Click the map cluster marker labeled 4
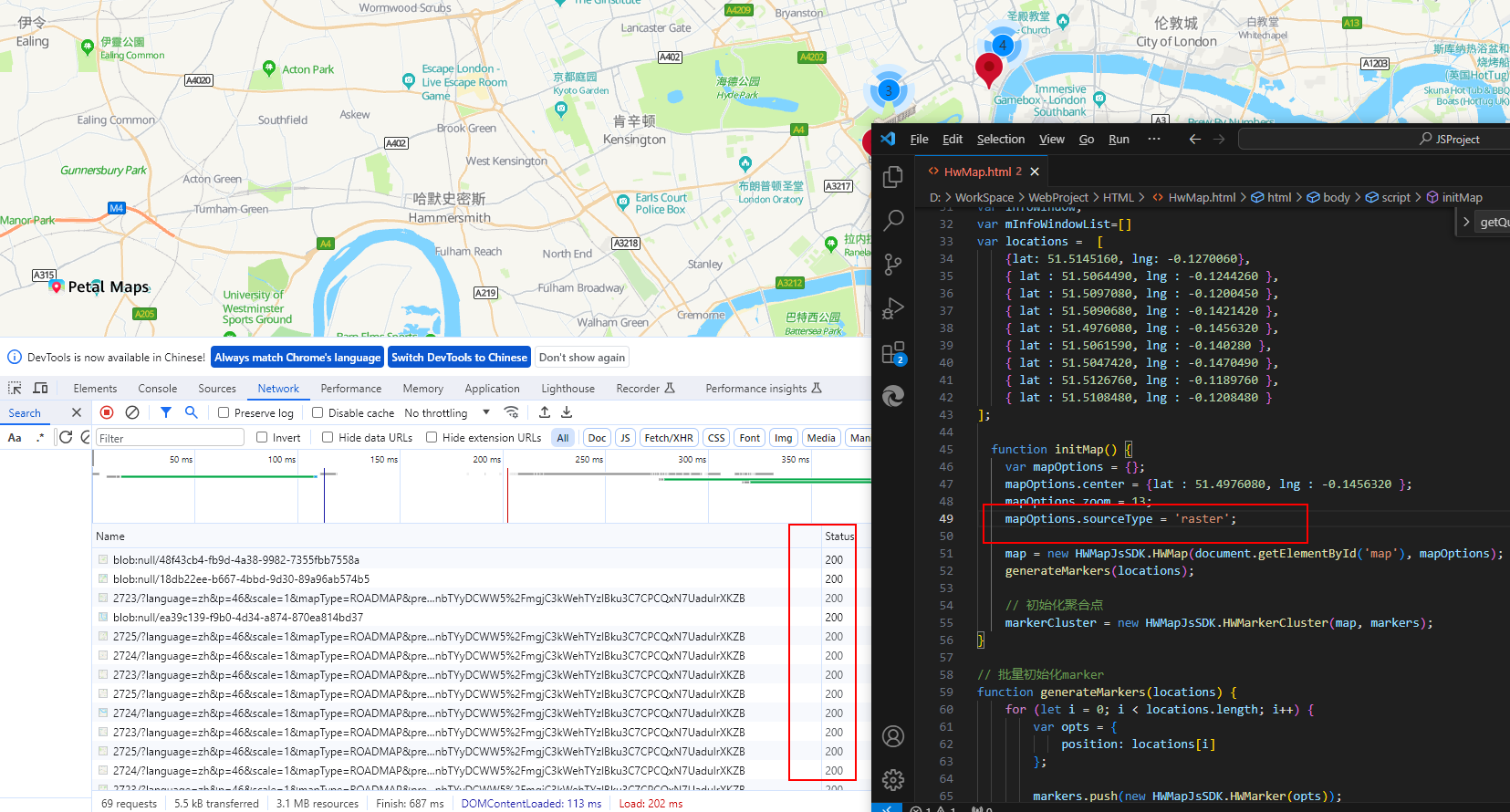Viewport: 1510px width, 812px height. (1003, 45)
